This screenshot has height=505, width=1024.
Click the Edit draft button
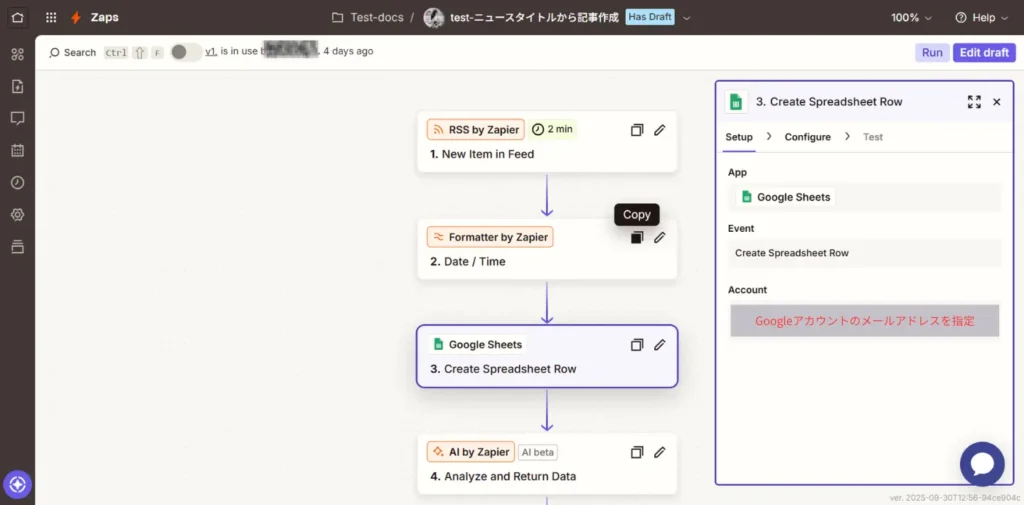984,53
